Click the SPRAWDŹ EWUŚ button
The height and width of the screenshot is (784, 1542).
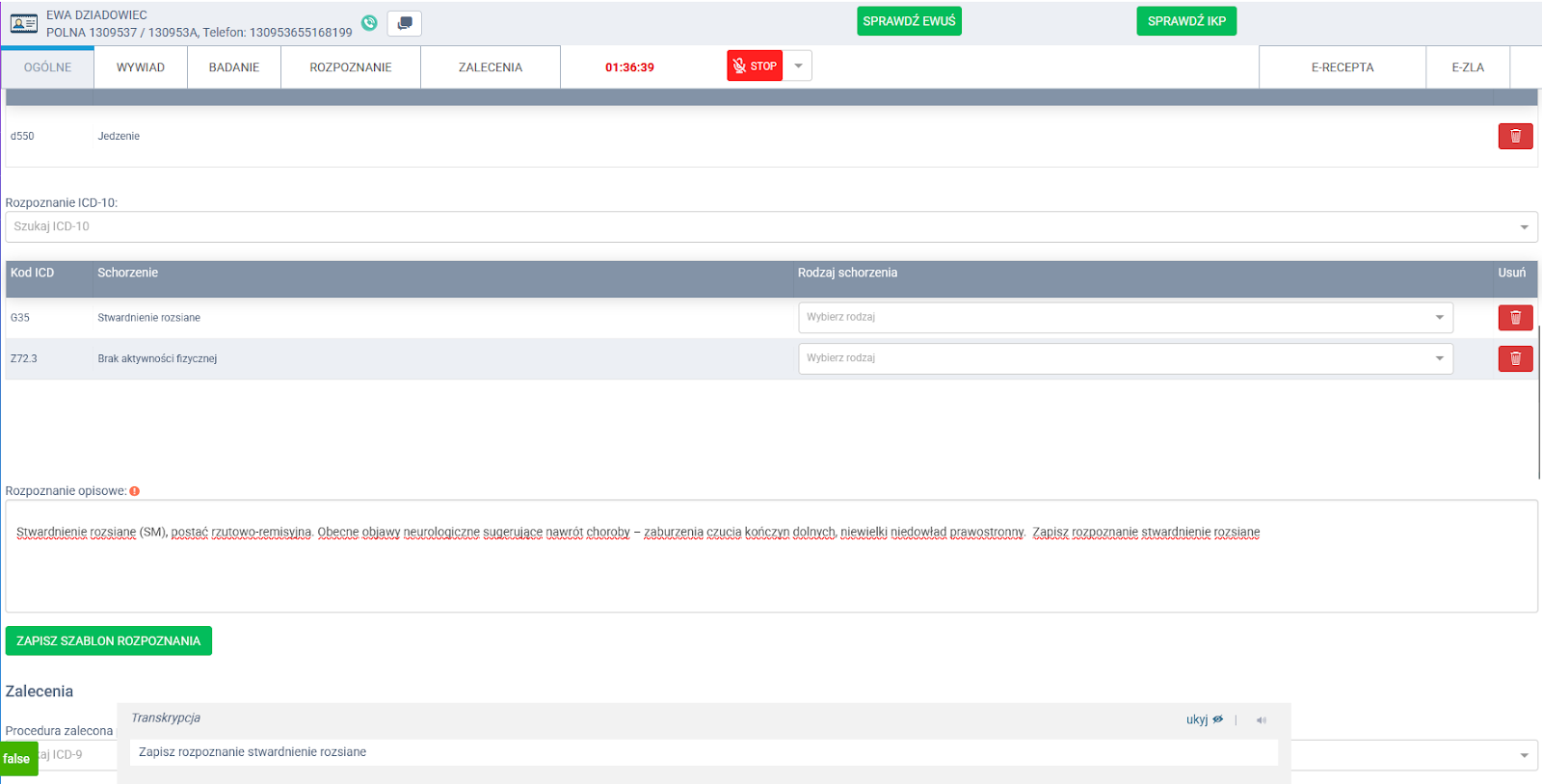click(909, 21)
